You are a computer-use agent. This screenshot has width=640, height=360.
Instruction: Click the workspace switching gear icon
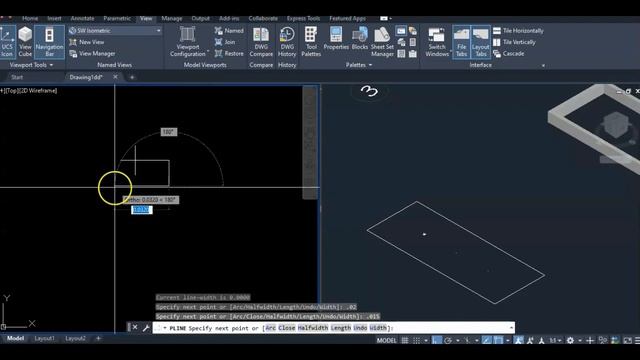(x=570, y=340)
